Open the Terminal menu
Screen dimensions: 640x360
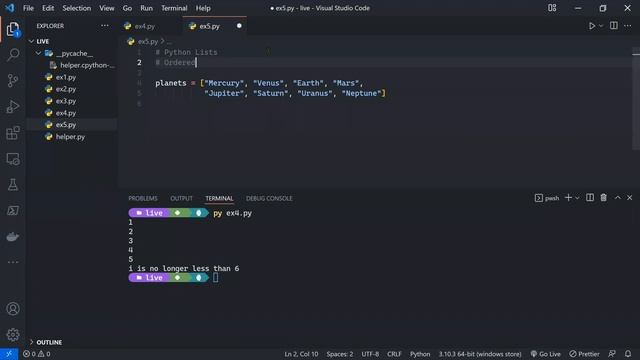coord(174,8)
